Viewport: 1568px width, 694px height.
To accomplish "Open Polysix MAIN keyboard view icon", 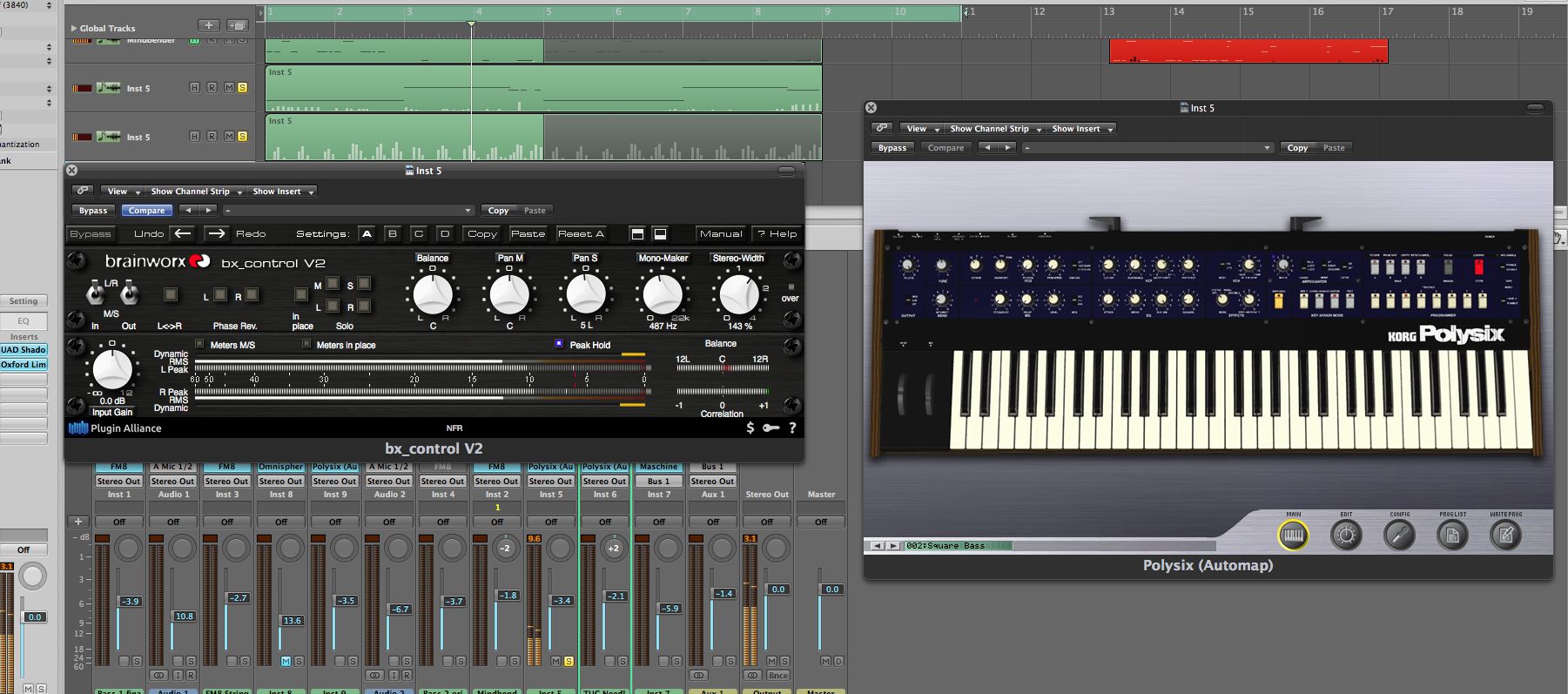I will 1293,535.
